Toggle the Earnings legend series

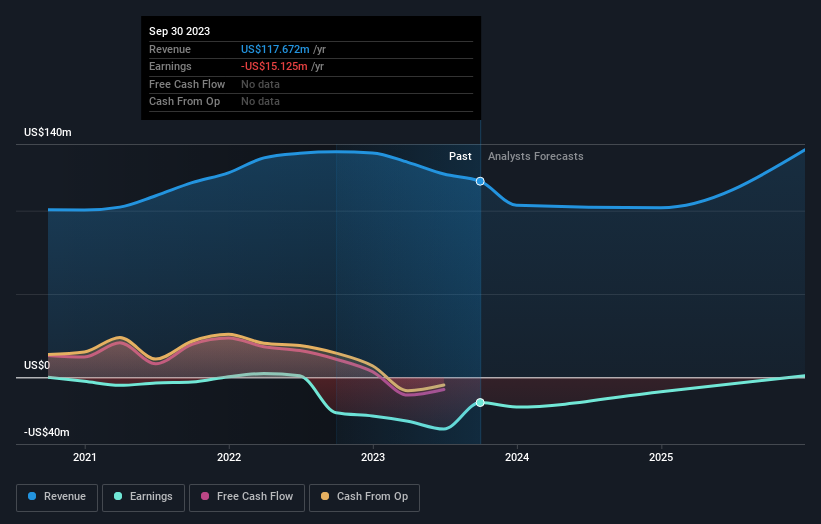pyautogui.click(x=143, y=497)
